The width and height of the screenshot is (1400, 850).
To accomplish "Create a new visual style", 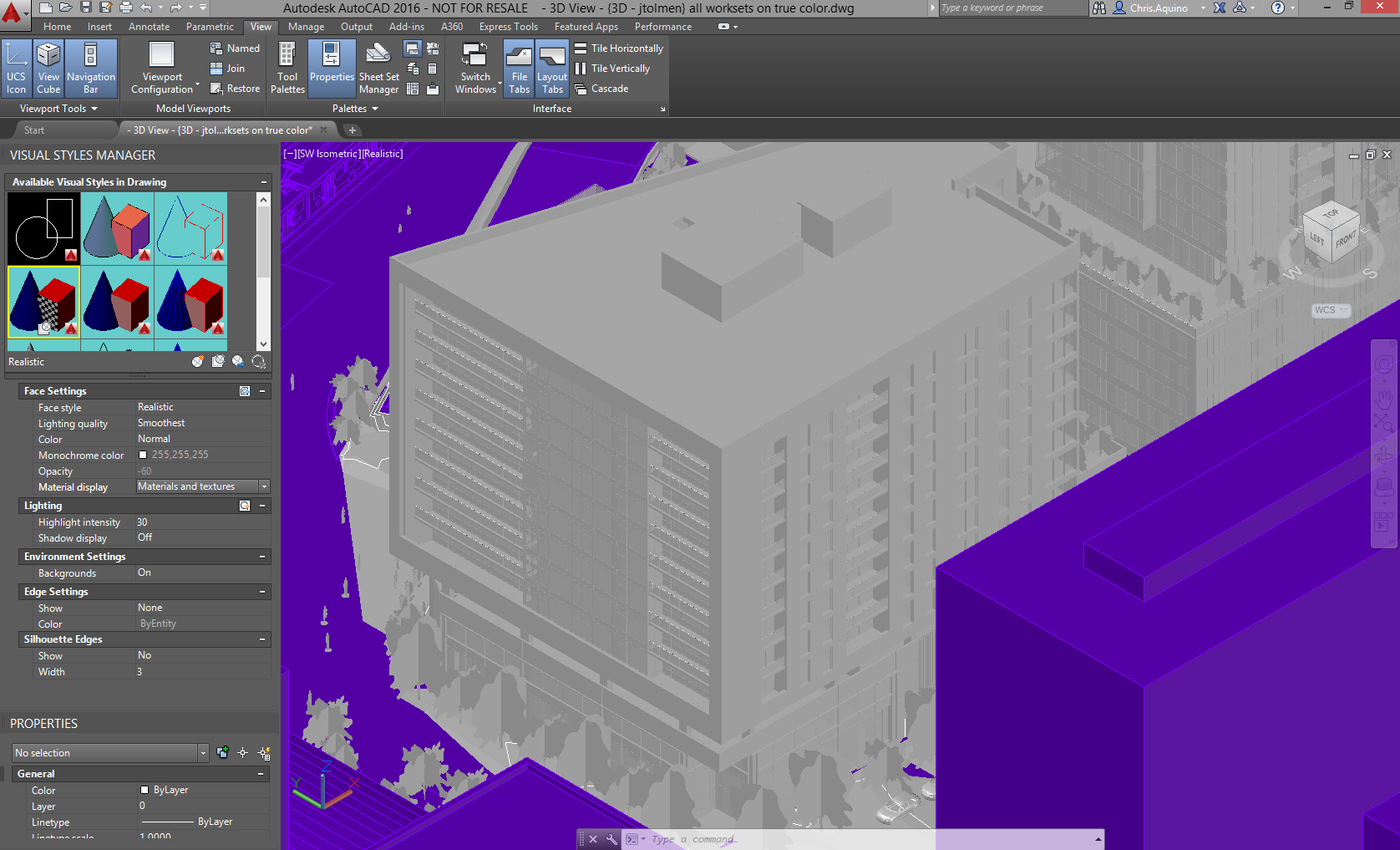I will click(198, 361).
